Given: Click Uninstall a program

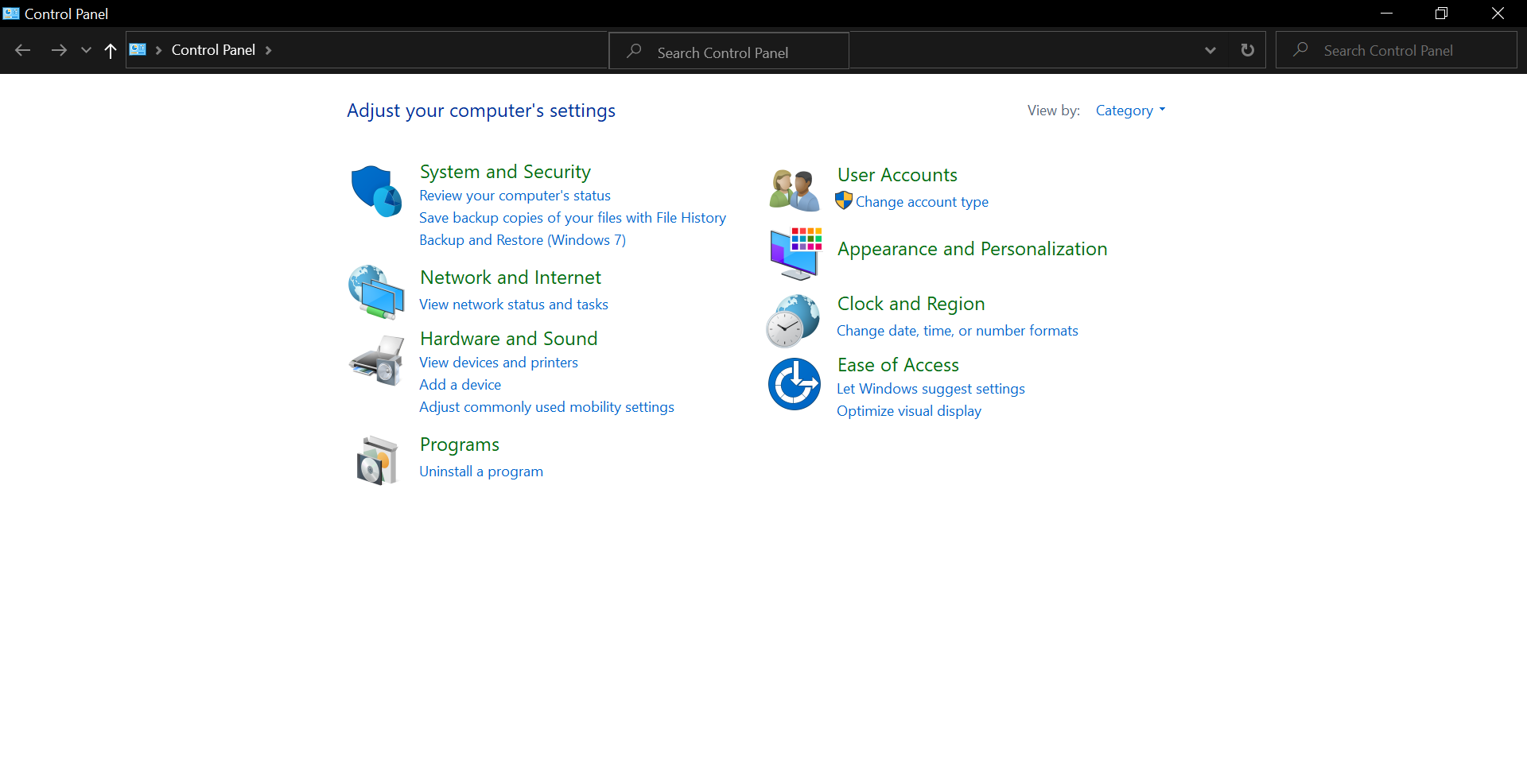Looking at the screenshot, I should pyautogui.click(x=481, y=472).
